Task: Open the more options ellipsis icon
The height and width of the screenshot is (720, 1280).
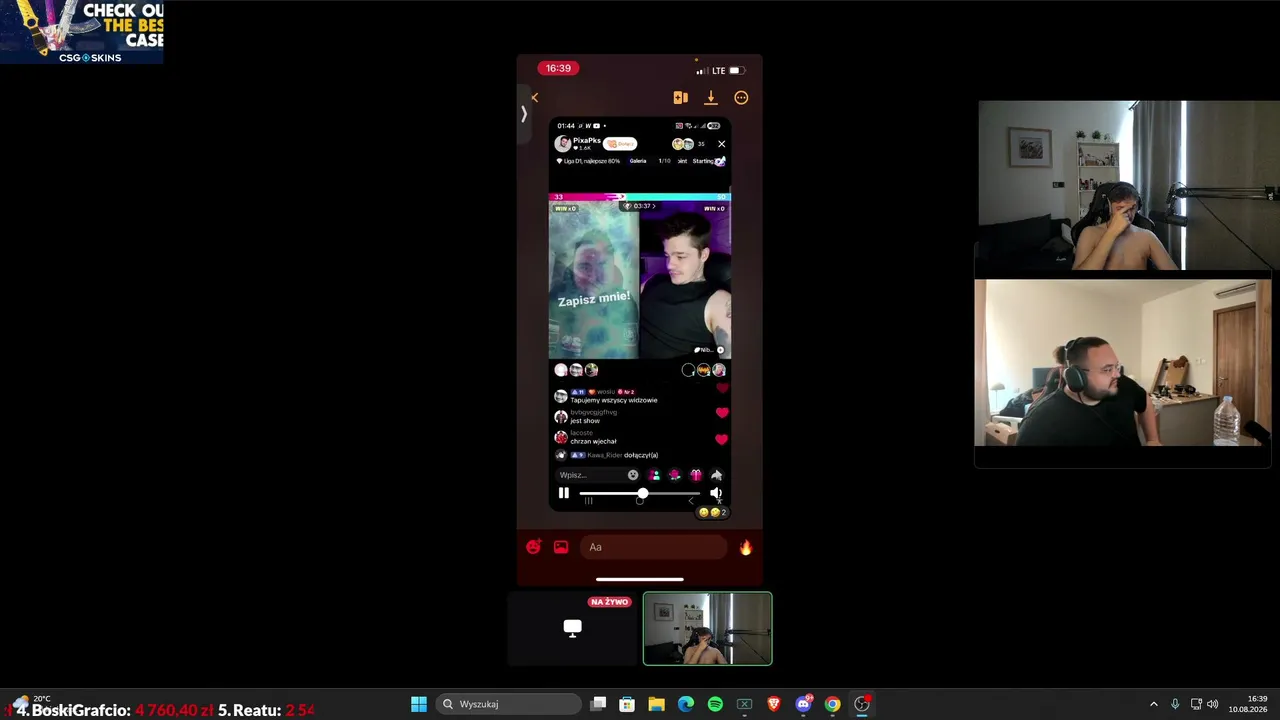Action: click(x=741, y=98)
